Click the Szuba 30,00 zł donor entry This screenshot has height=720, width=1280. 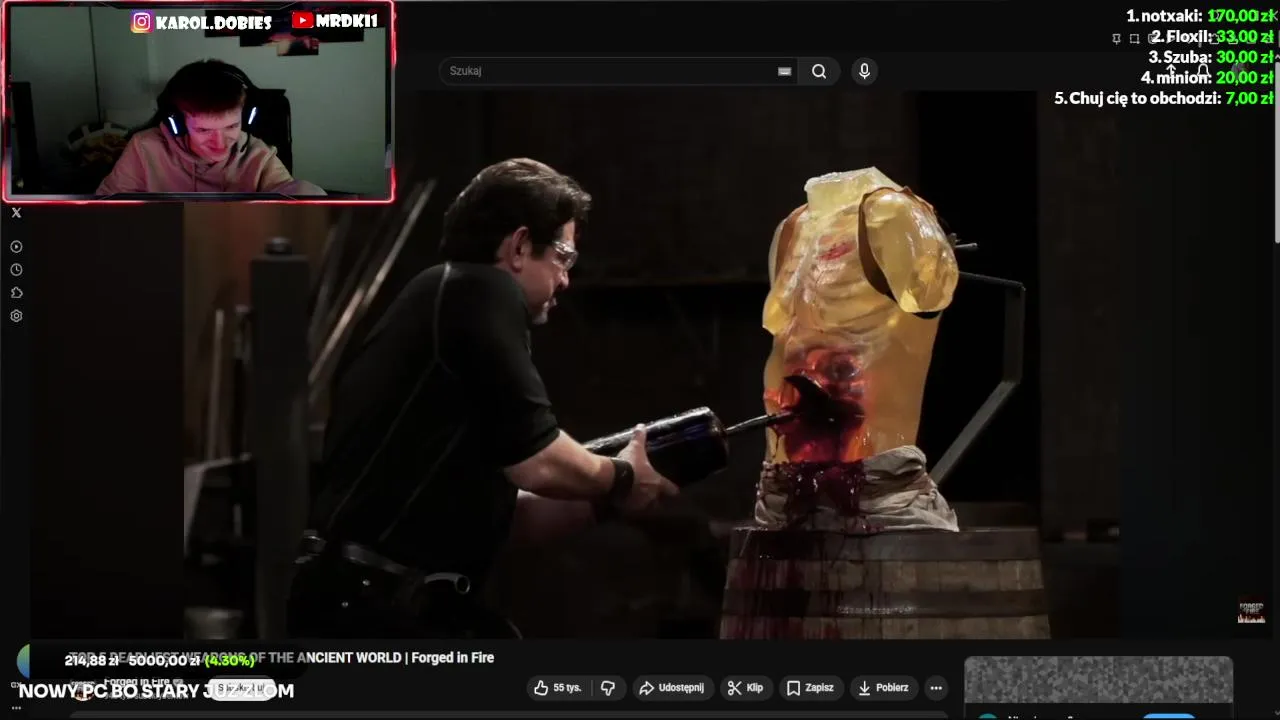click(1211, 57)
